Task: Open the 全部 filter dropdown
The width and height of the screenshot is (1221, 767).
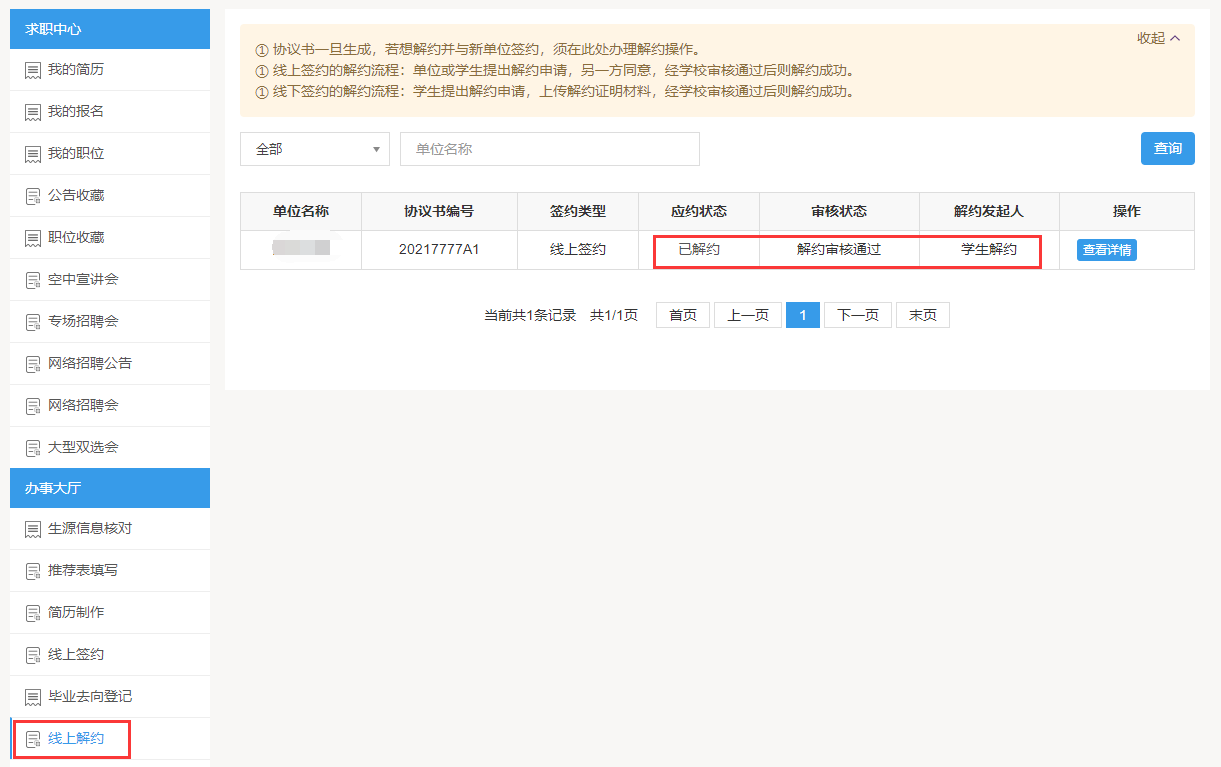Action: [x=315, y=149]
